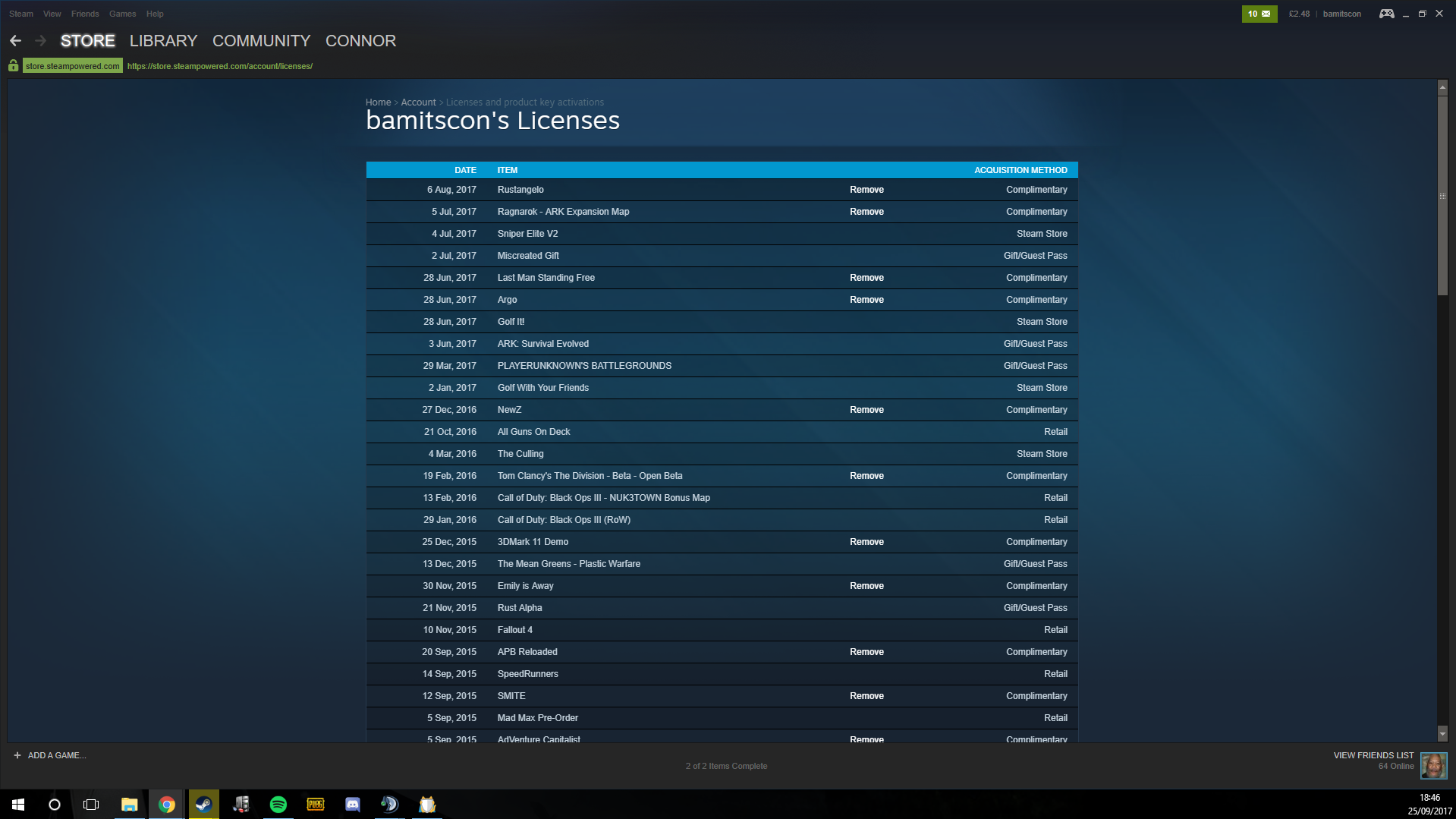Open the Games menu
This screenshot has height=819, width=1456.
[x=123, y=14]
